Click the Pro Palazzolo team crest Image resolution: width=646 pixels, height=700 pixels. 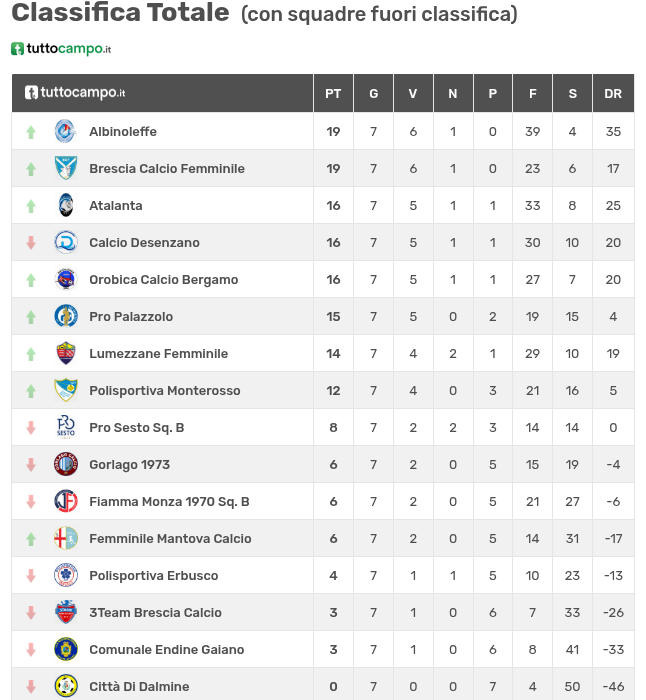click(65, 316)
